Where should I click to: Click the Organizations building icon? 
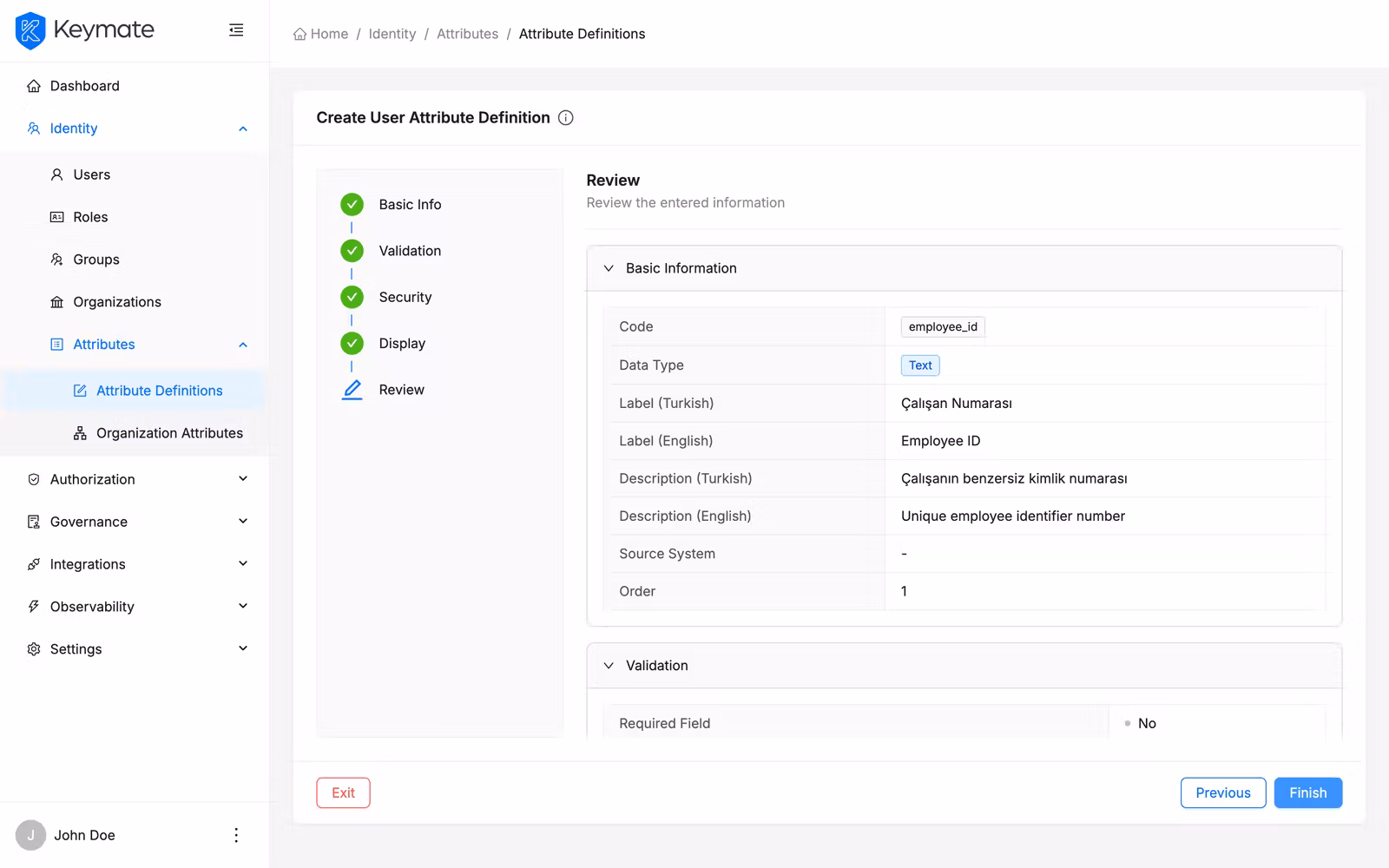tap(56, 301)
